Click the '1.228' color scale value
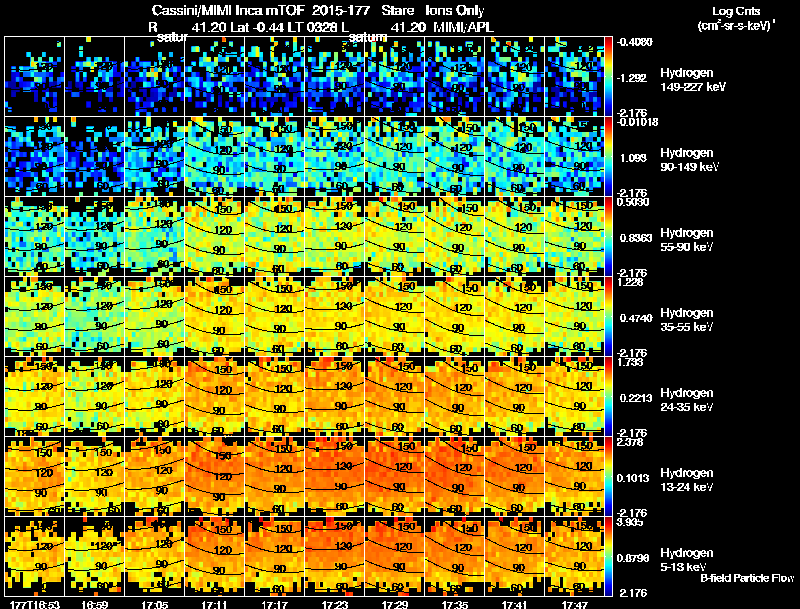 (x=630, y=282)
